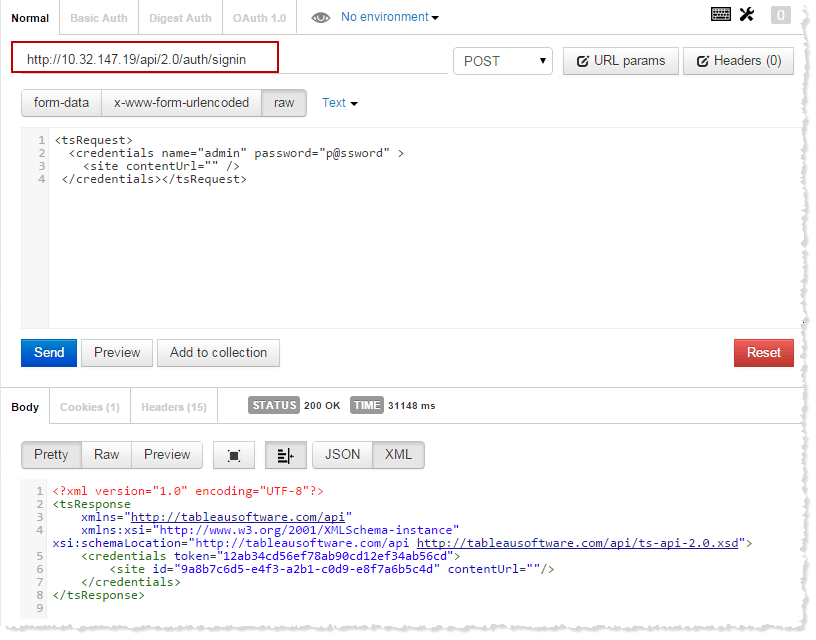Open settings via the wrench icon
The image size is (816, 640).
(x=745, y=14)
